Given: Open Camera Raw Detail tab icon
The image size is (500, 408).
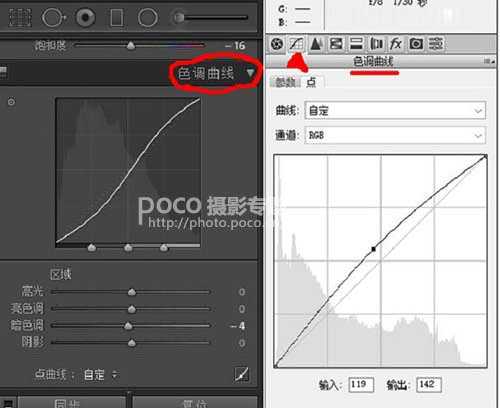Looking at the screenshot, I should coord(316,44).
